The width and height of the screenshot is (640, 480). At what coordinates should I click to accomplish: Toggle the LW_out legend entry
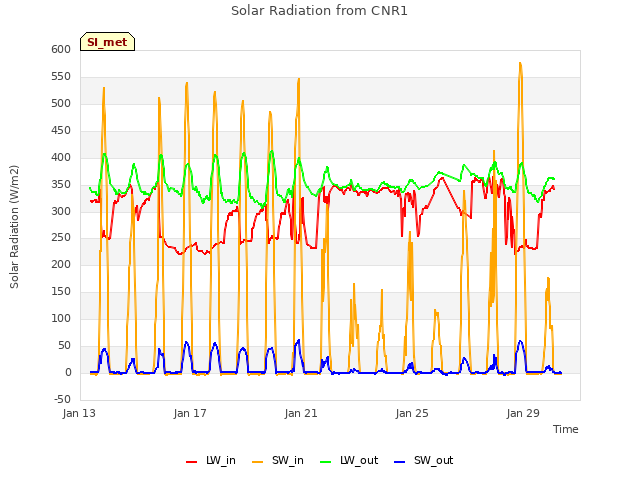click(349, 460)
